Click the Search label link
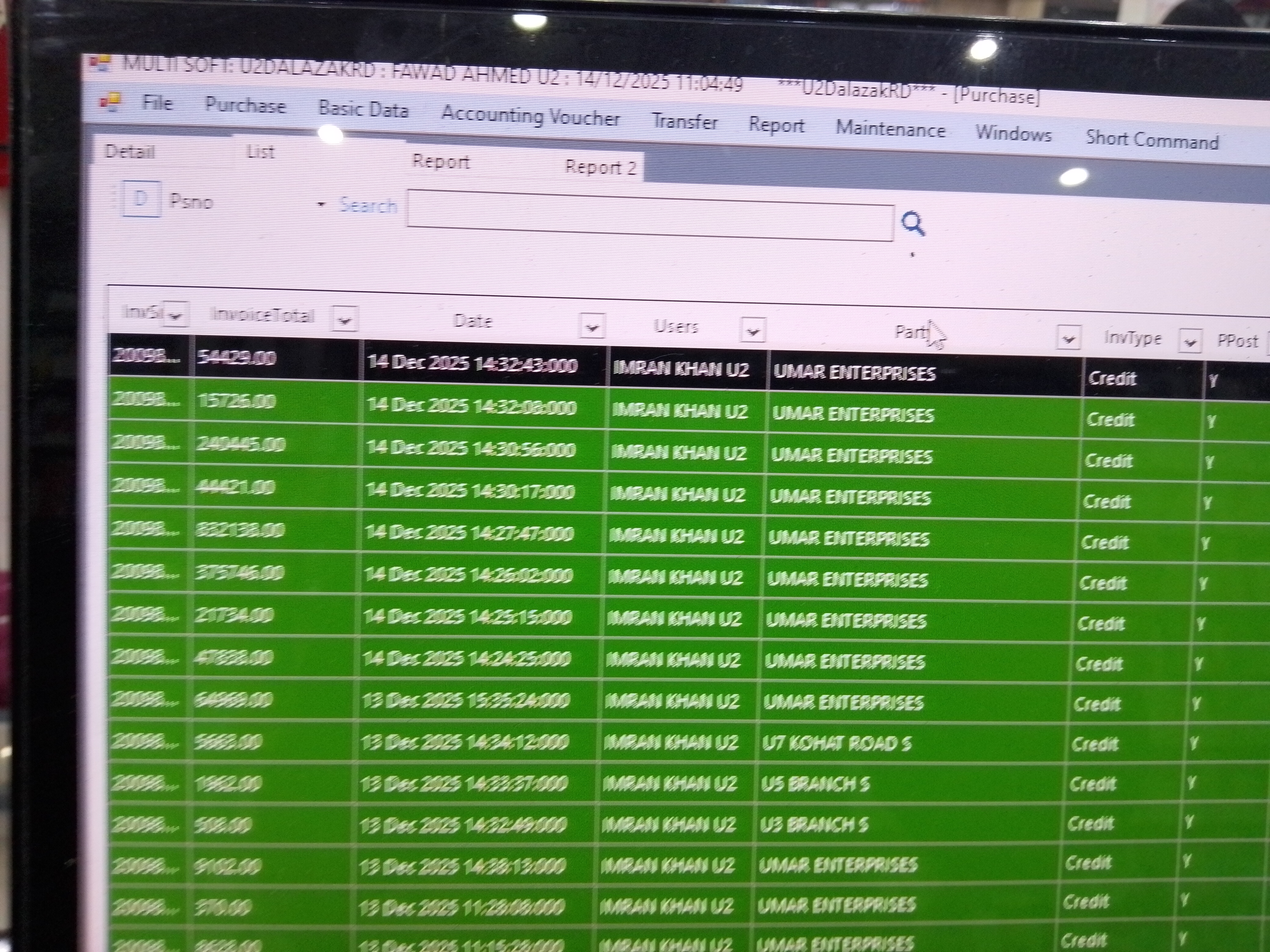1270x952 pixels. tap(368, 205)
